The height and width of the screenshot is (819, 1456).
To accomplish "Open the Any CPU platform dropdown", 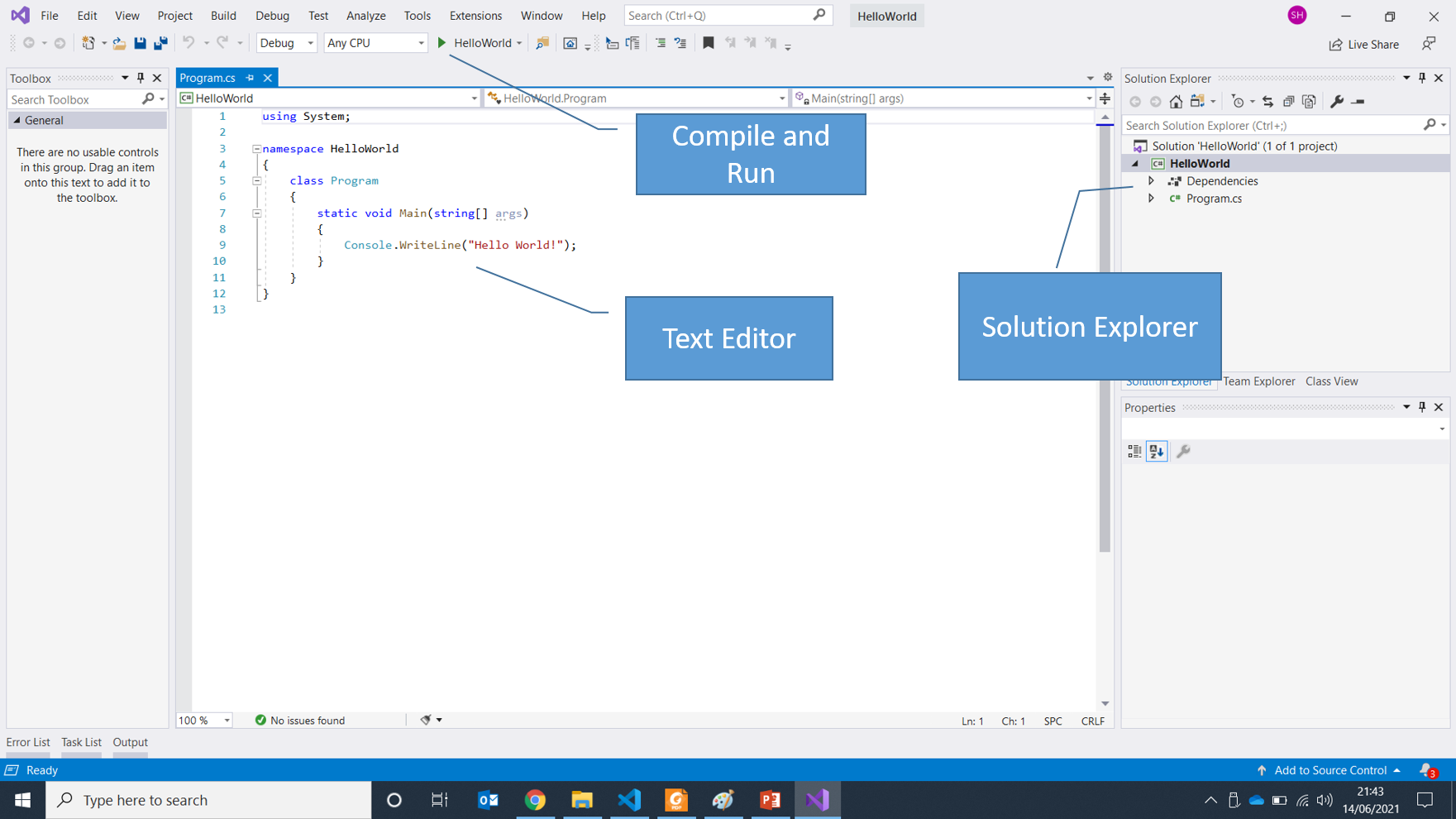I will 375,43.
